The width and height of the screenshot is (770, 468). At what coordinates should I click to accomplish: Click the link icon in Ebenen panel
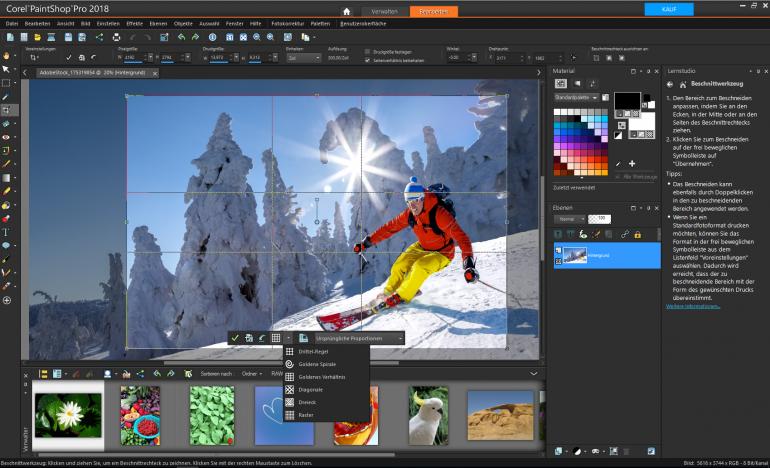point(624,235)
